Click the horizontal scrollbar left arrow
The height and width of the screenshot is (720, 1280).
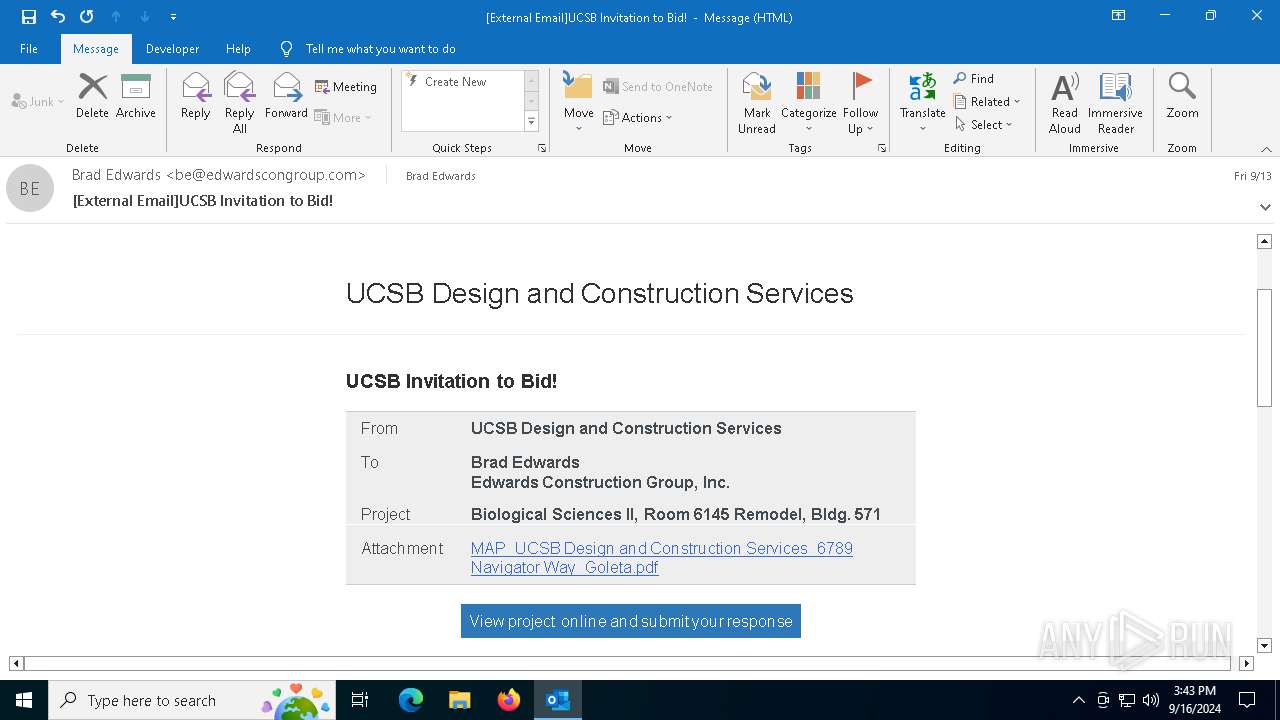[16, 663]
